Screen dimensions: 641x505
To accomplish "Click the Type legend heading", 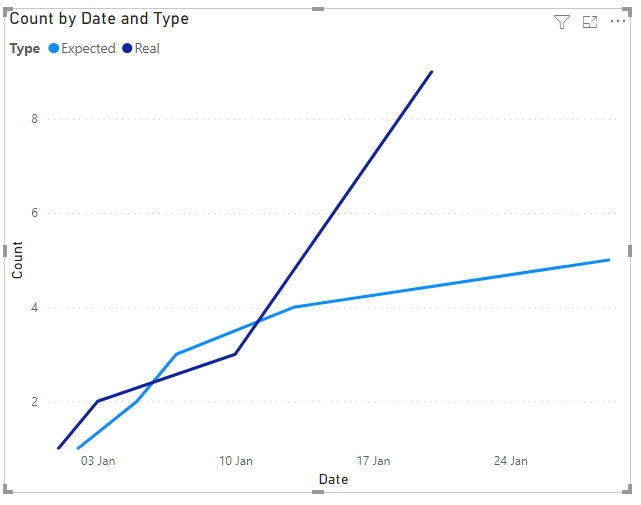I will 25,49.
